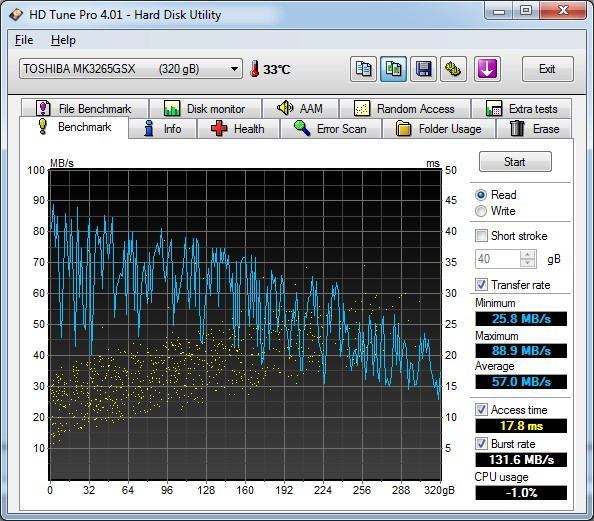
Task: Decrease short stroke value with down arrow
Action: coord(528,263)
